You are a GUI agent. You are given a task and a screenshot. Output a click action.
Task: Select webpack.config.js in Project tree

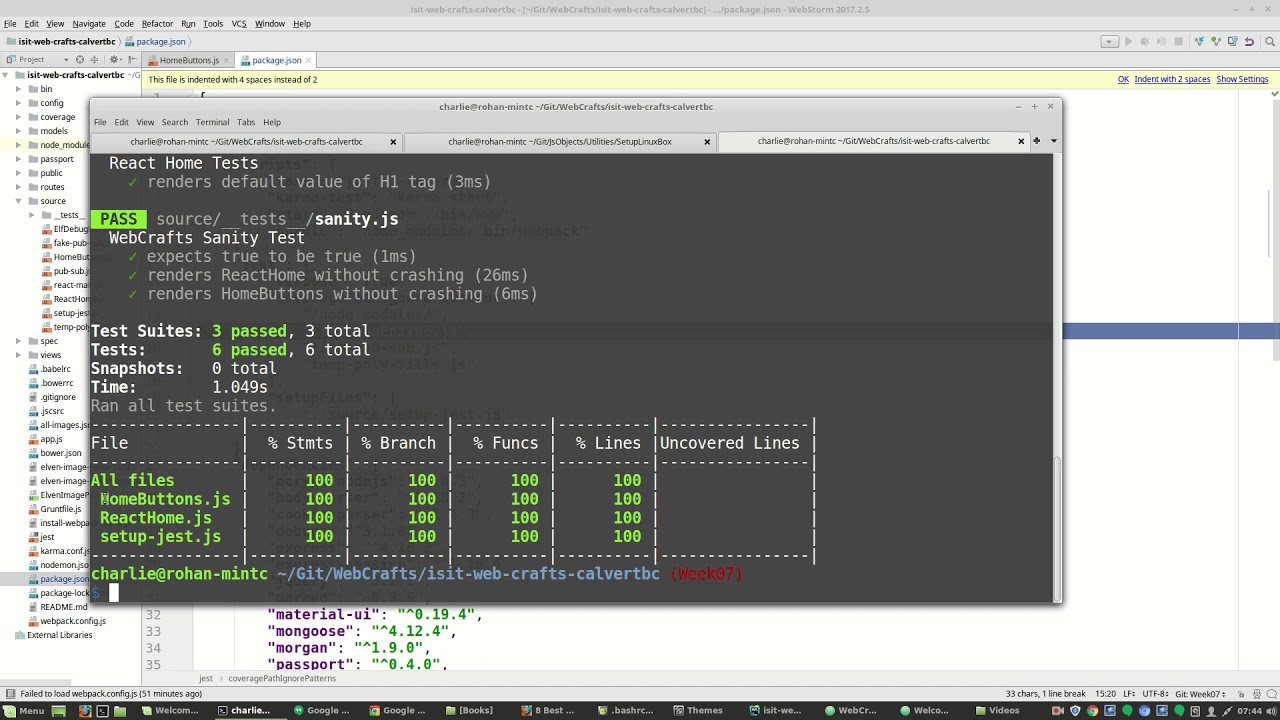pyautogui.click(x=73, y=621)
